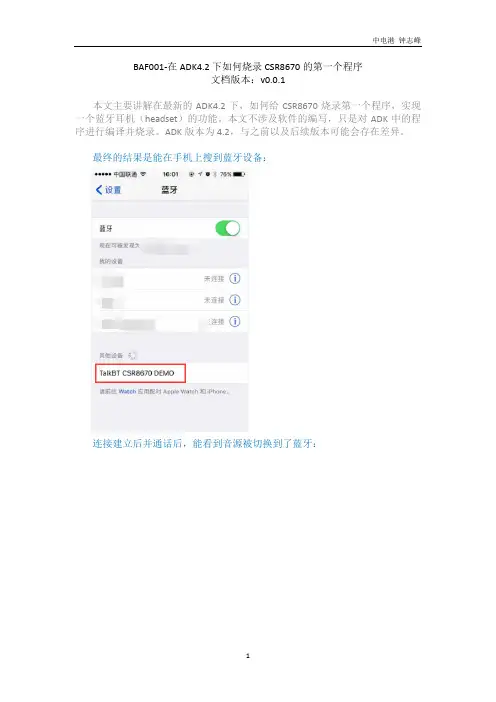496x702 pixels.
Task: Click the searching spinner next to 其他设备
Action: pos(132,355)
